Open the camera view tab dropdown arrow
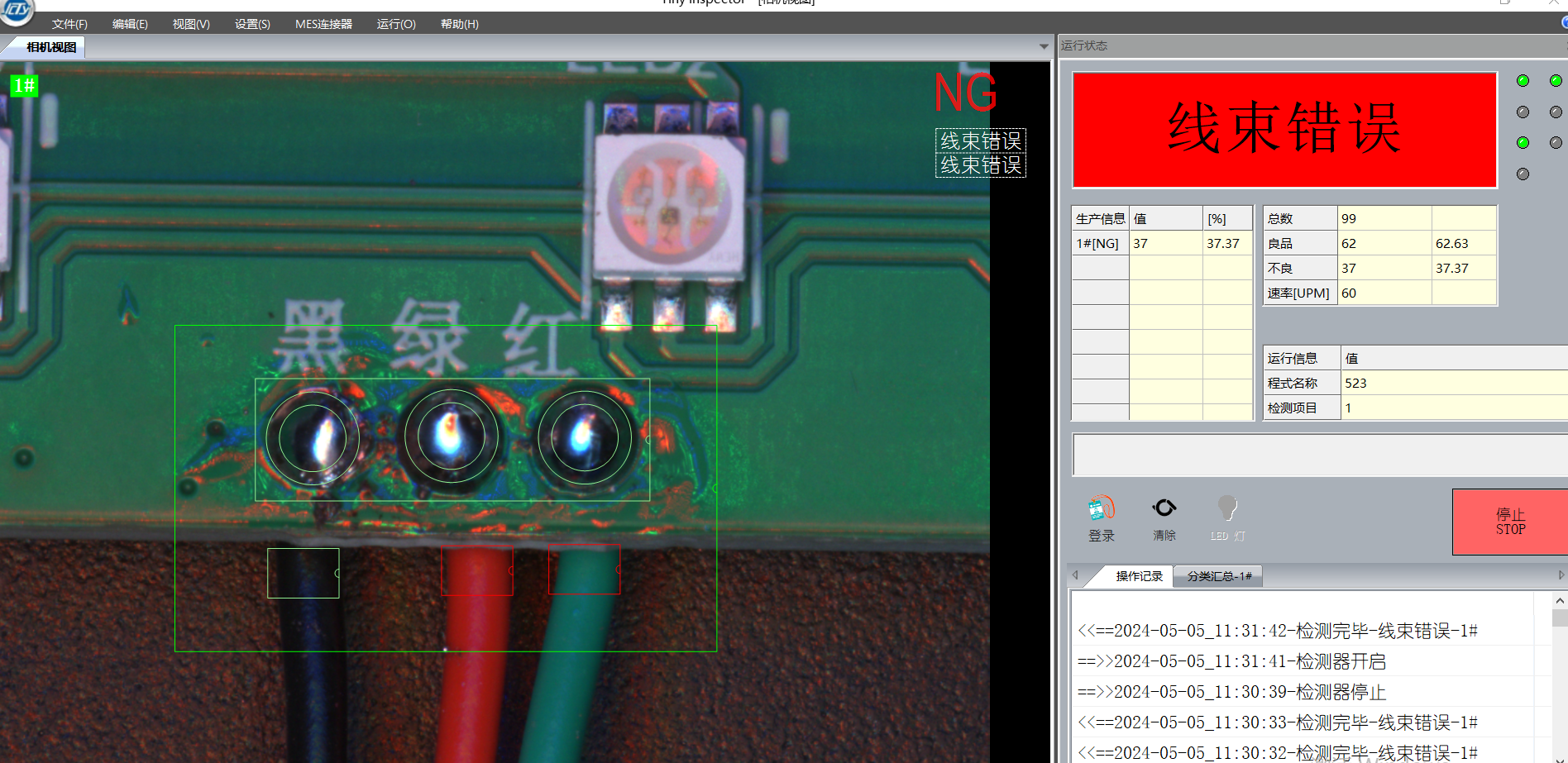Screen dimensions: 1568x763 point(1044,47)
